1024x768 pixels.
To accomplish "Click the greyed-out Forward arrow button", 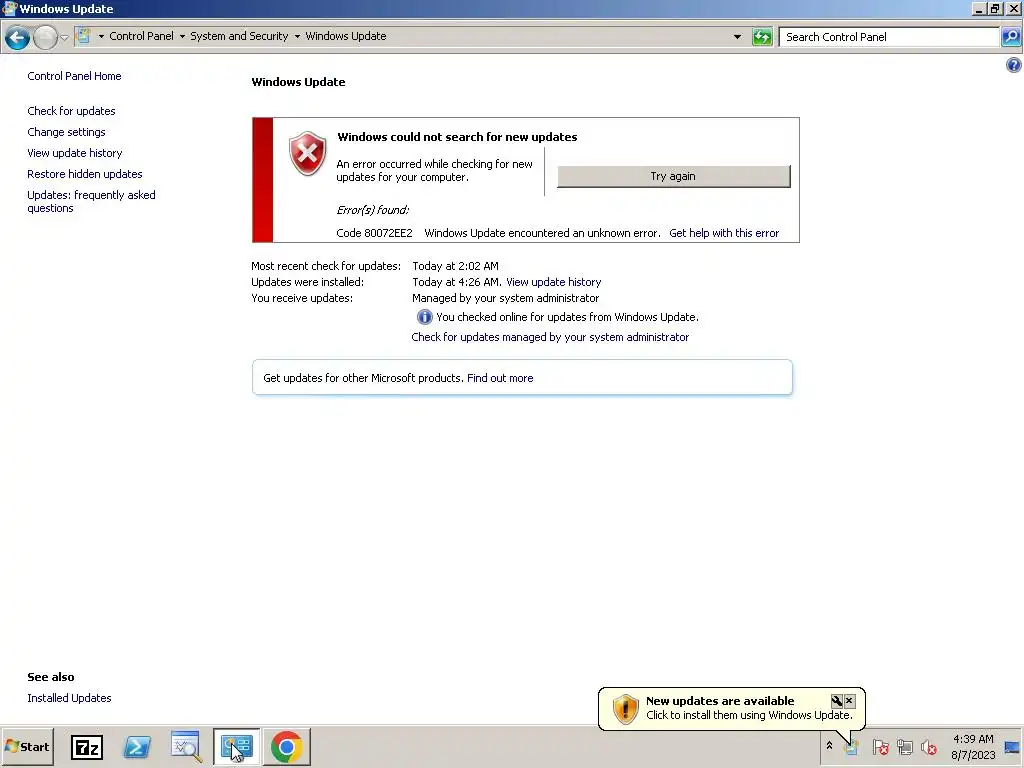I will coord(45,37).
